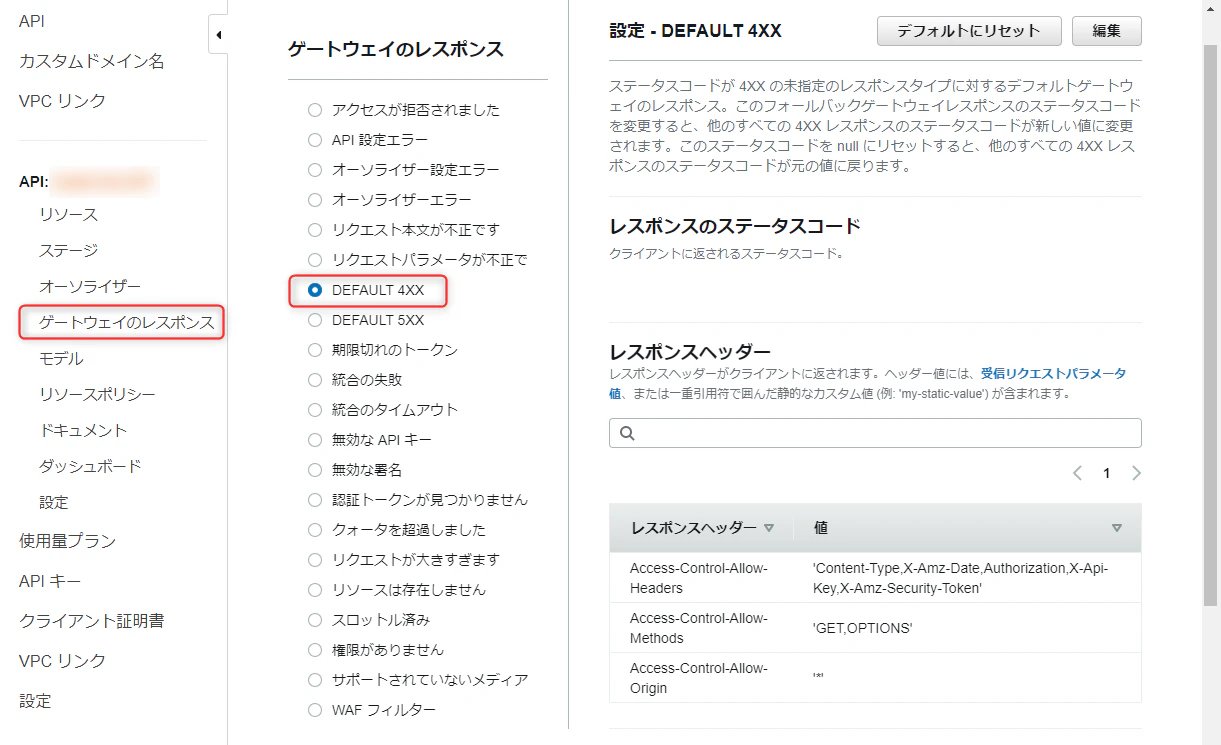This screenshot has height=745, width=1221.
Task: Select 統合の失敗 radio option
Action: pyautogui.click(x=315, y=380)
